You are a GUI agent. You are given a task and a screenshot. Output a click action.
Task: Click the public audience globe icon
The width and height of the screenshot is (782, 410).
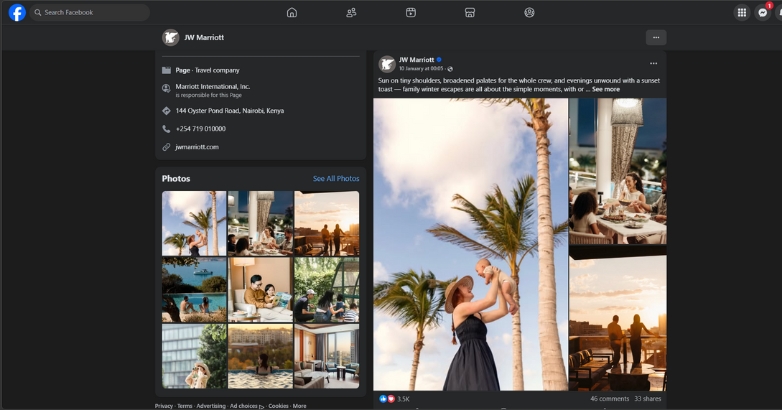click(x=450, y=69)
